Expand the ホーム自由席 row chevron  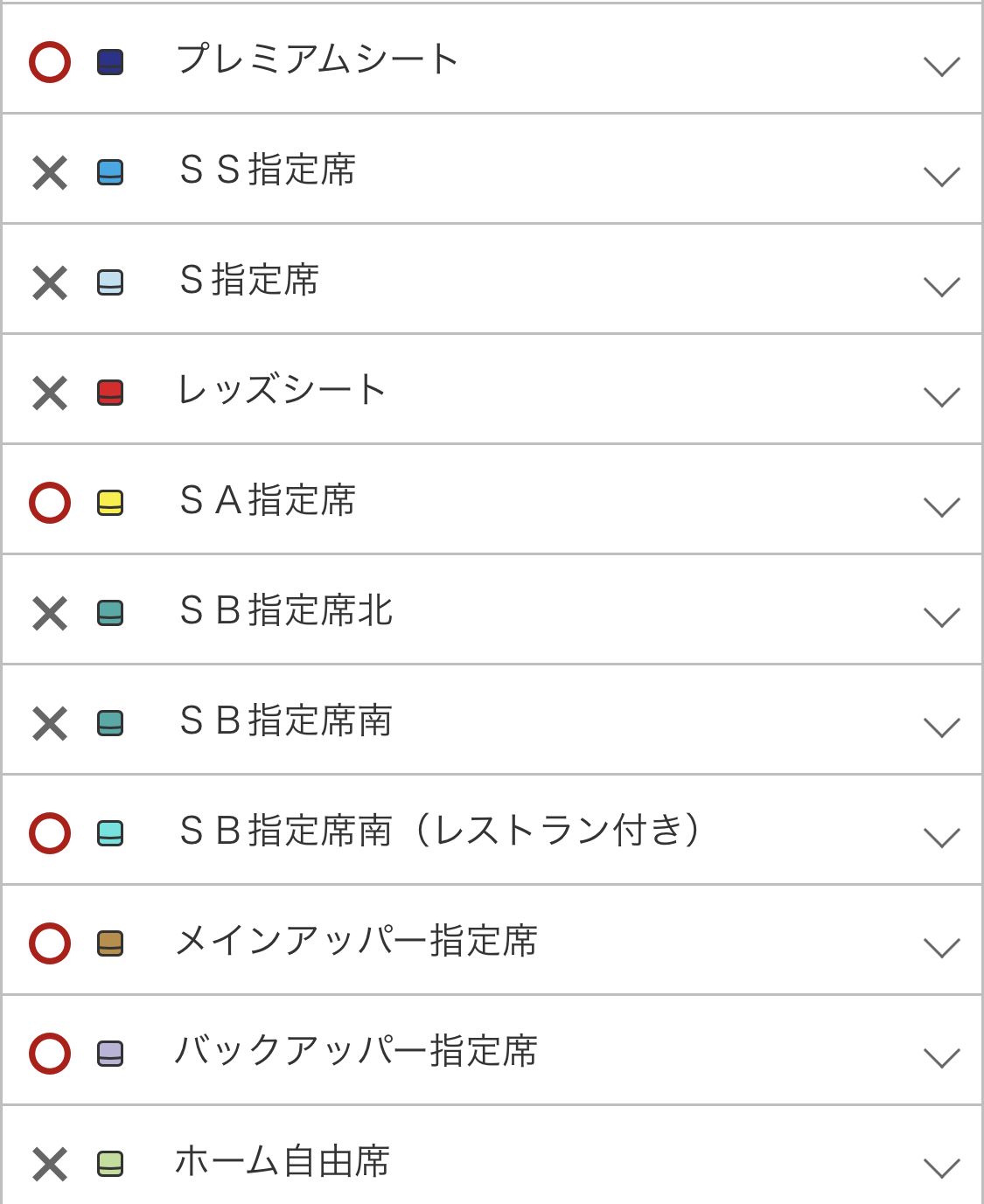point(941,1168)
